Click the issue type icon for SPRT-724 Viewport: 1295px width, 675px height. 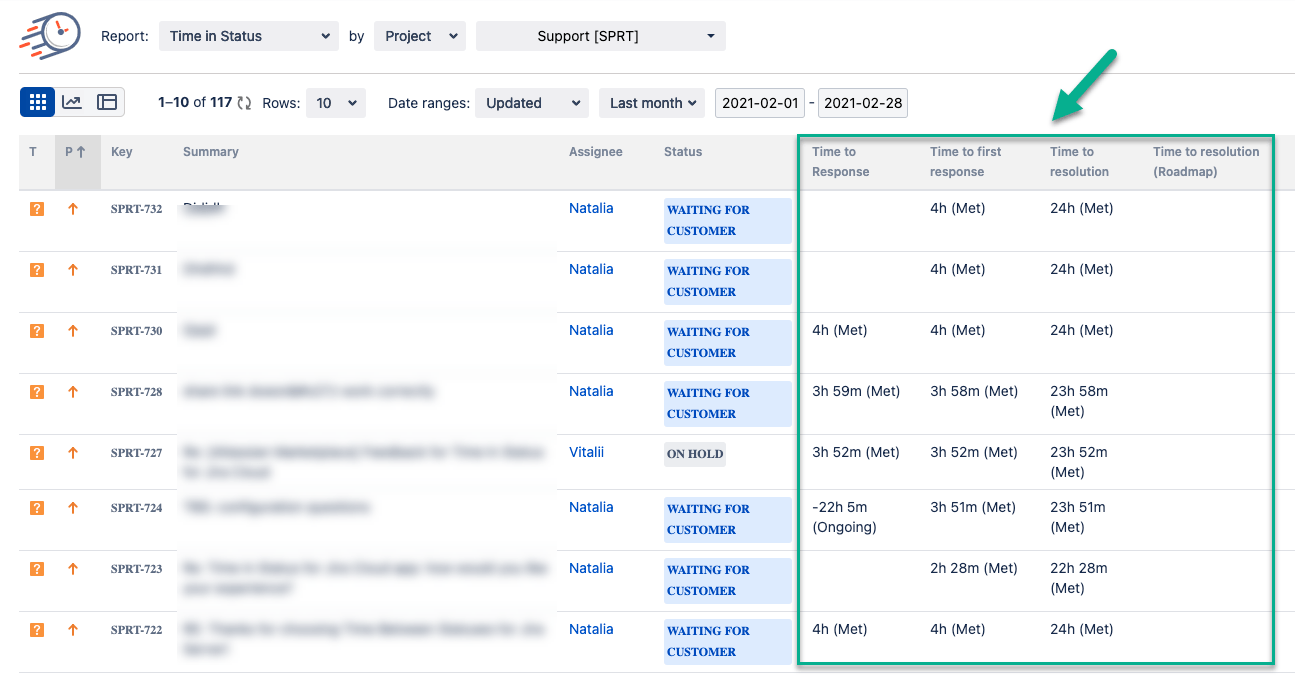[x=36, y=508]
